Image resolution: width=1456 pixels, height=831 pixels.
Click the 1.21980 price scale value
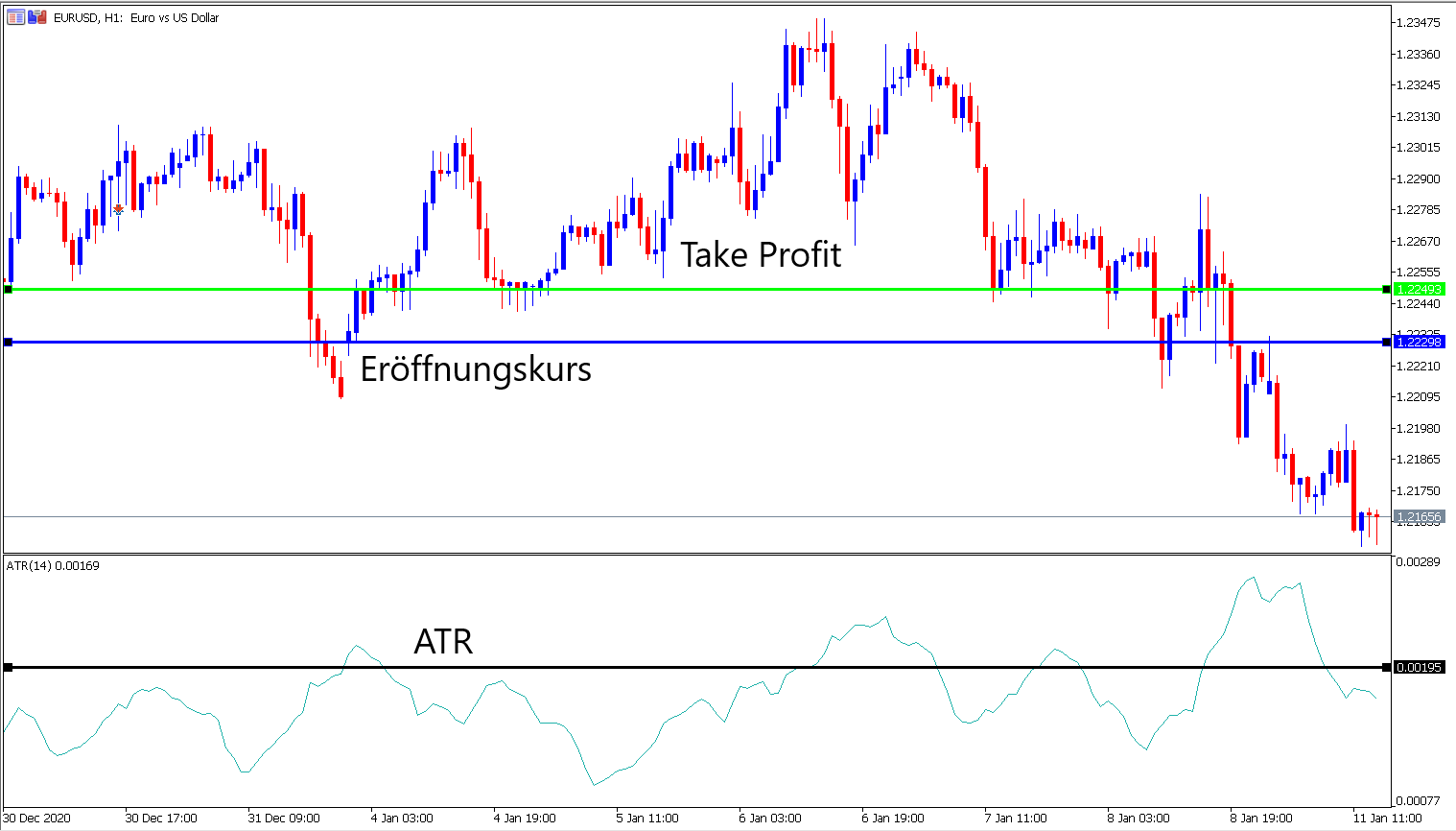pos(1419,428)
